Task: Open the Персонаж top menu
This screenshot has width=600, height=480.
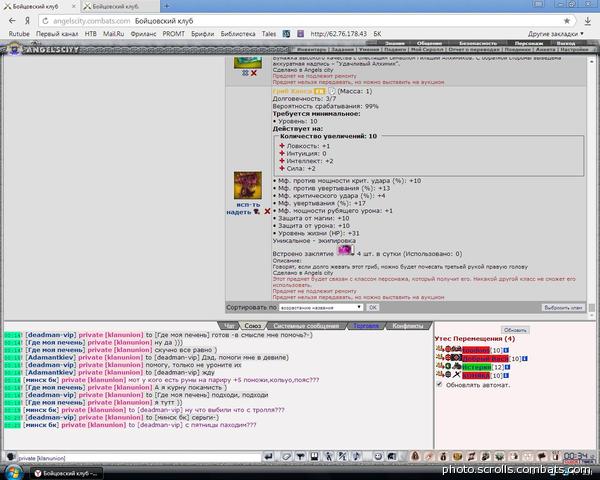Action: coord(528,43)
